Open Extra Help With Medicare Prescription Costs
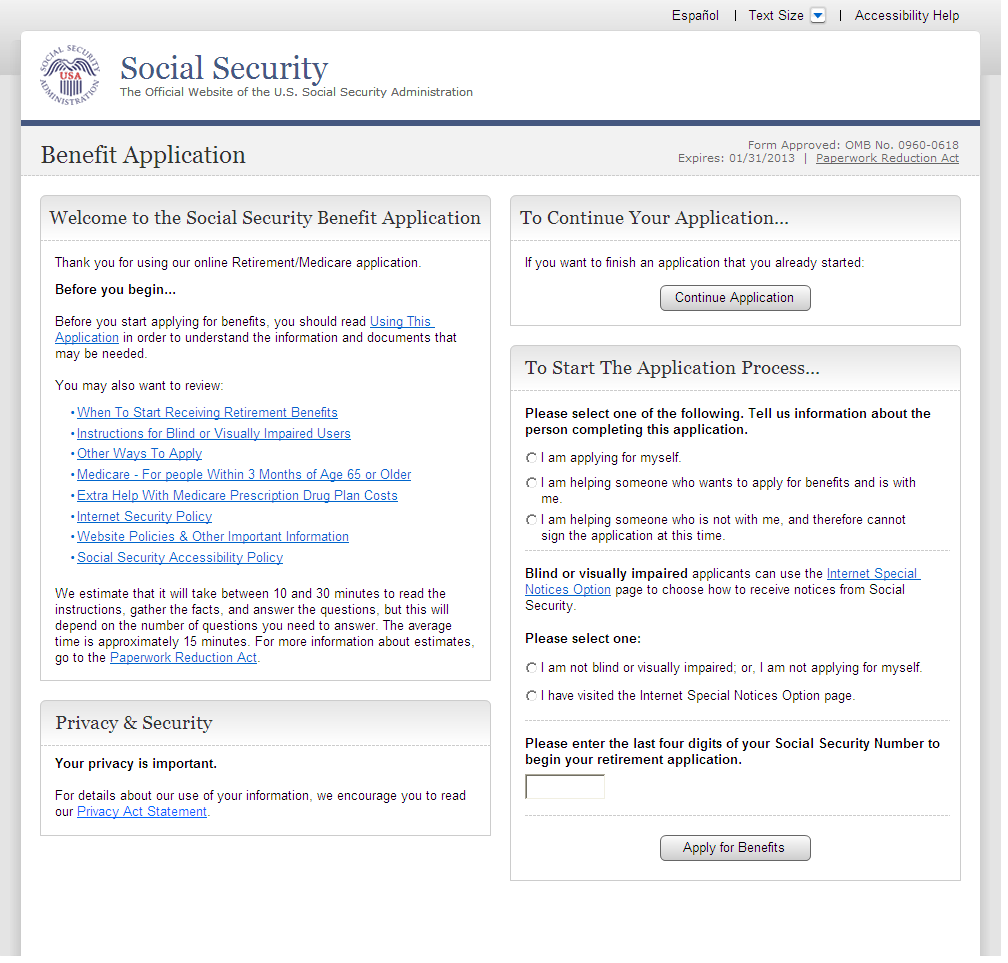 [237, 496]
